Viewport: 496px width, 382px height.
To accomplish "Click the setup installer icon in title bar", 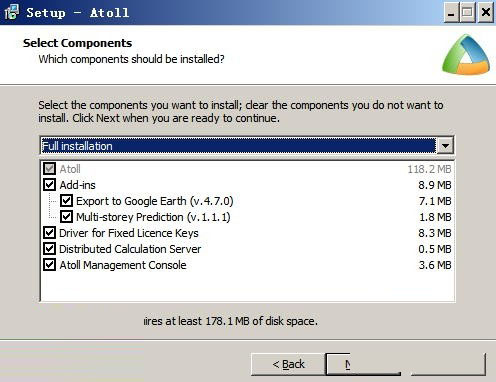I will (x=12, y=12).
